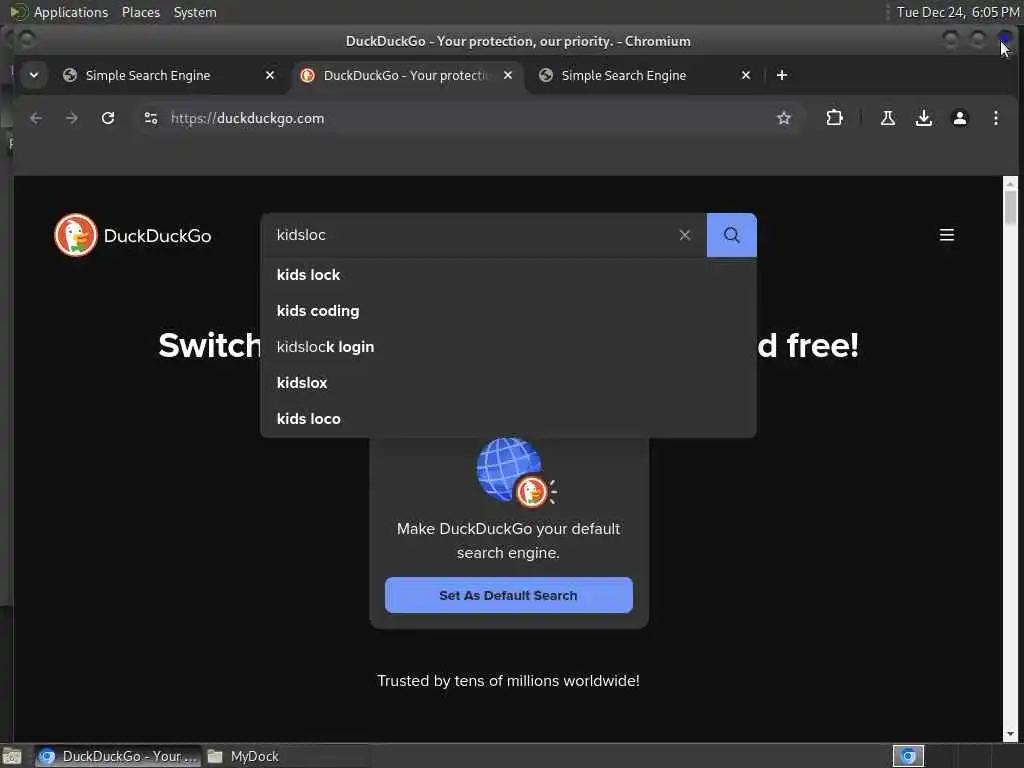Click the page vertical scrollbar thumb
The height and width of the screenshot is (768, 1024).
(x=1010, y=207)
